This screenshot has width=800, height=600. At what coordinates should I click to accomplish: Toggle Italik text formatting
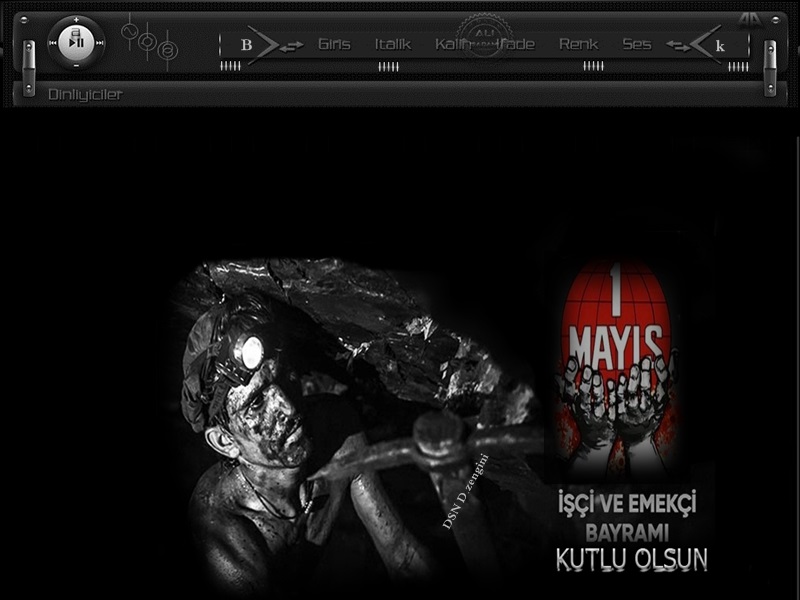pyautogui.click(x=392, y=44)
